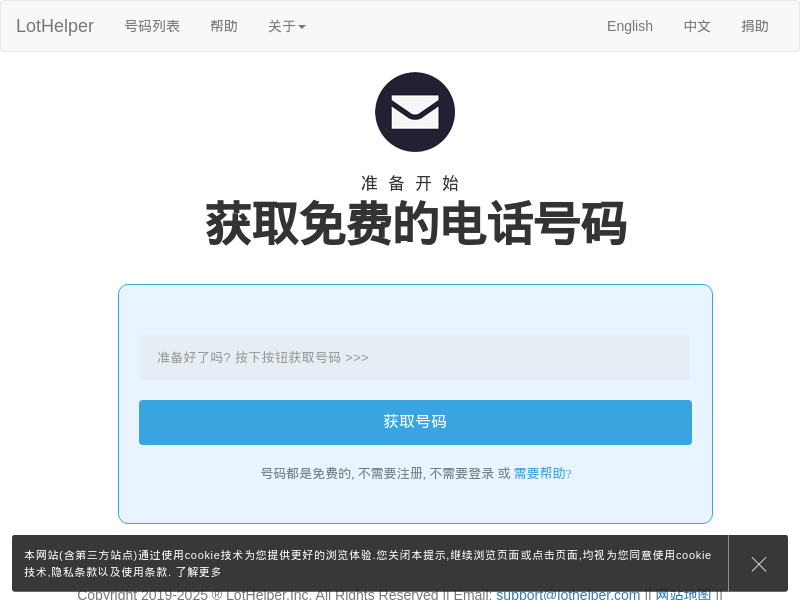800x600 pixels.
Task: Click the caret arrow beside 关于
Action: (302, 27)
